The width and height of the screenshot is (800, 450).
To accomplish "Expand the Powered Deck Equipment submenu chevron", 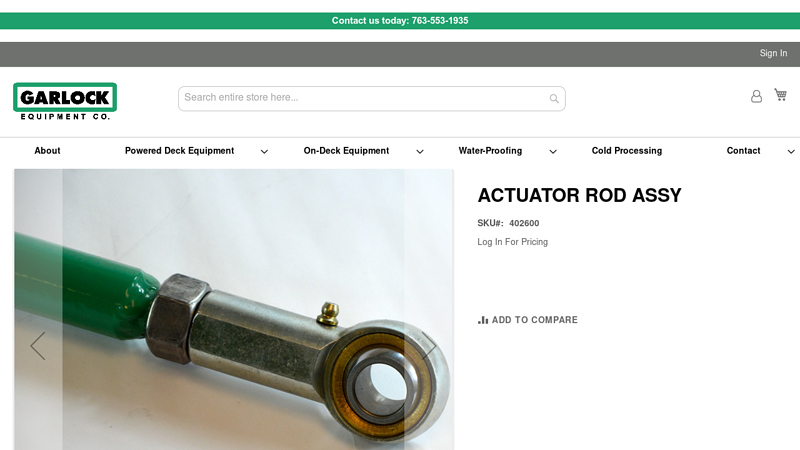I will click(x=264, y=152).
